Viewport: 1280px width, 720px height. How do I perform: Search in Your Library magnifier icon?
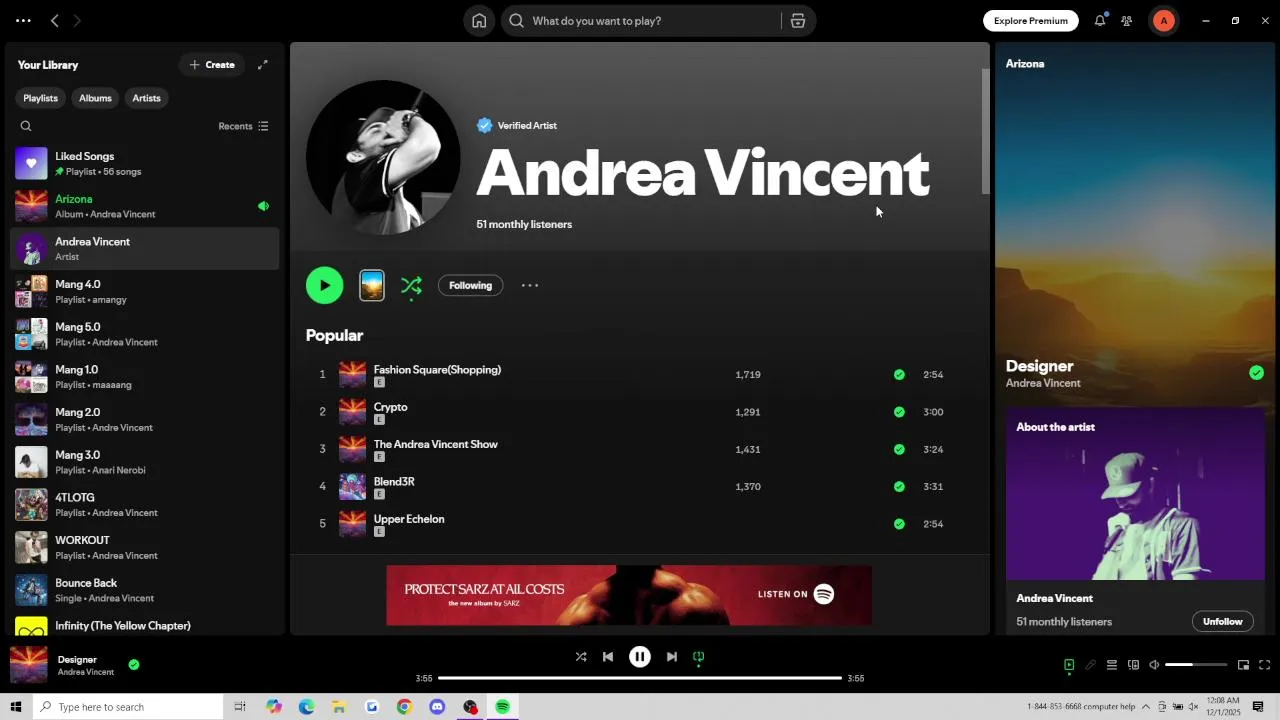[26, 126]
